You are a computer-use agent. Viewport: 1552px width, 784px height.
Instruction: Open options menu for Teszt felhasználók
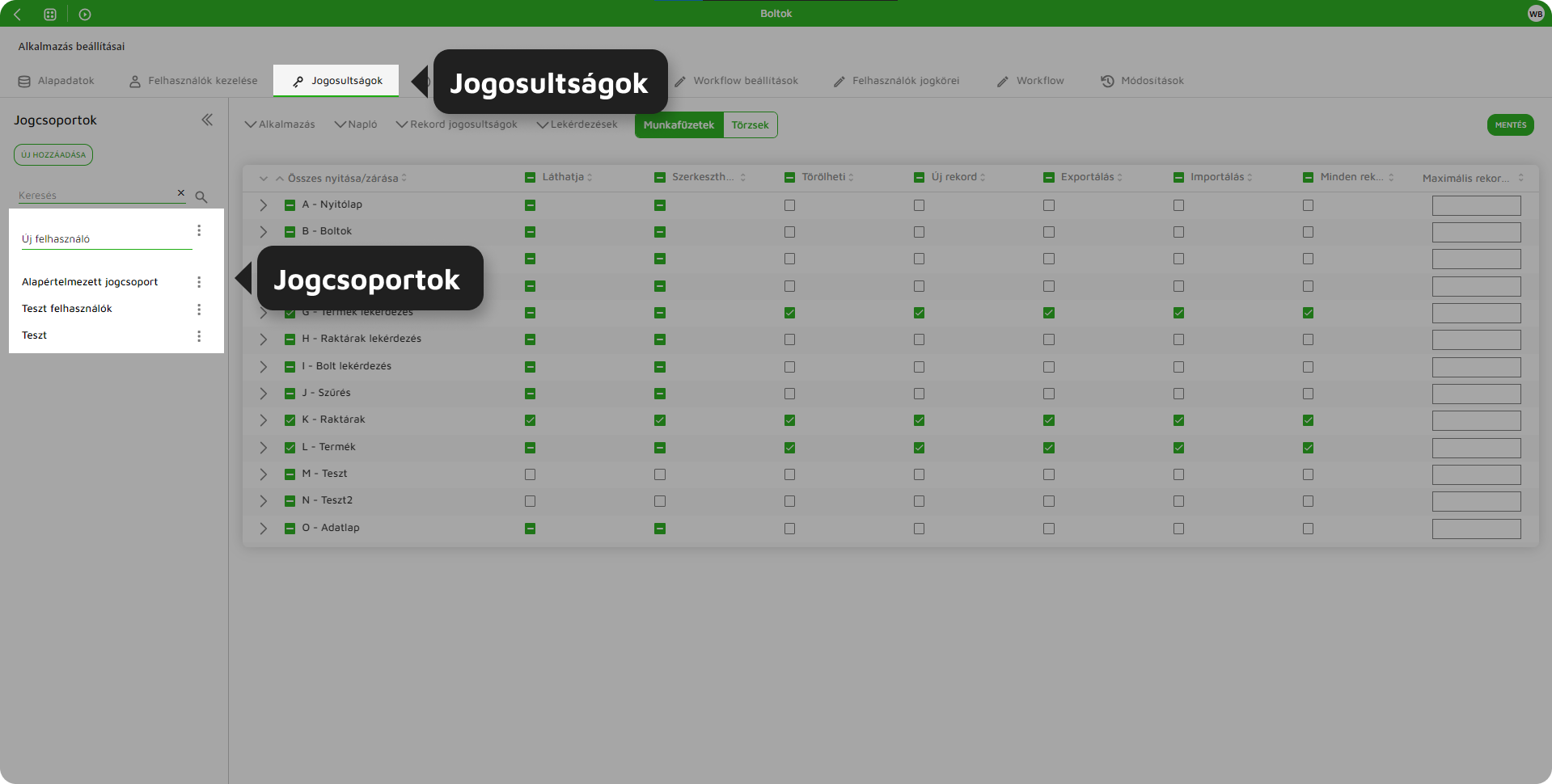pos(199,310)
